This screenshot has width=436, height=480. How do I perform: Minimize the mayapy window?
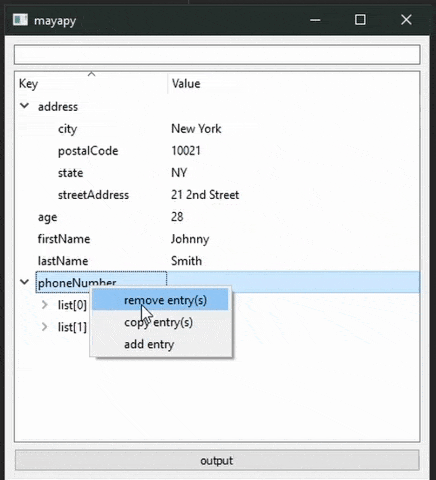[315, 20]
